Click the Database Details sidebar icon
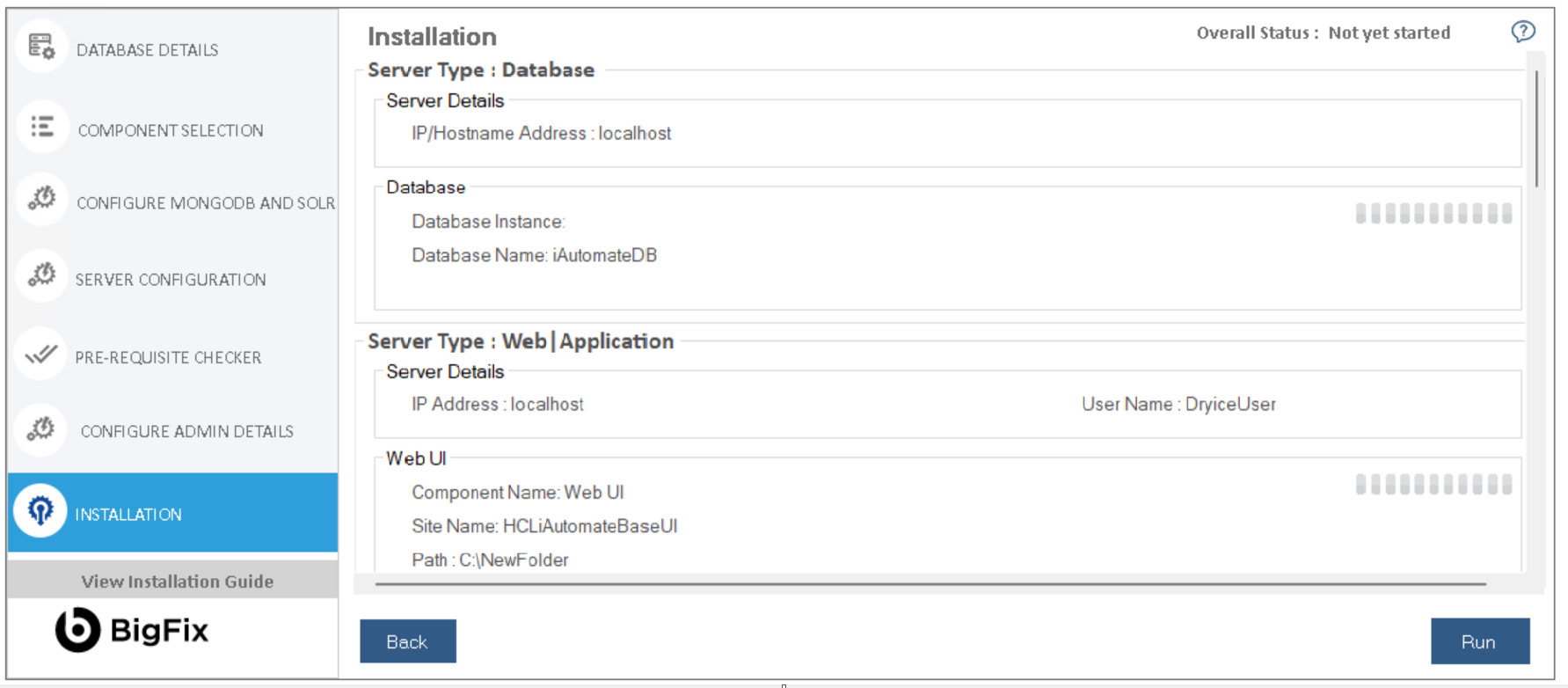The image size is (1568, 688). pyautogui.click(x=41, y=47)
